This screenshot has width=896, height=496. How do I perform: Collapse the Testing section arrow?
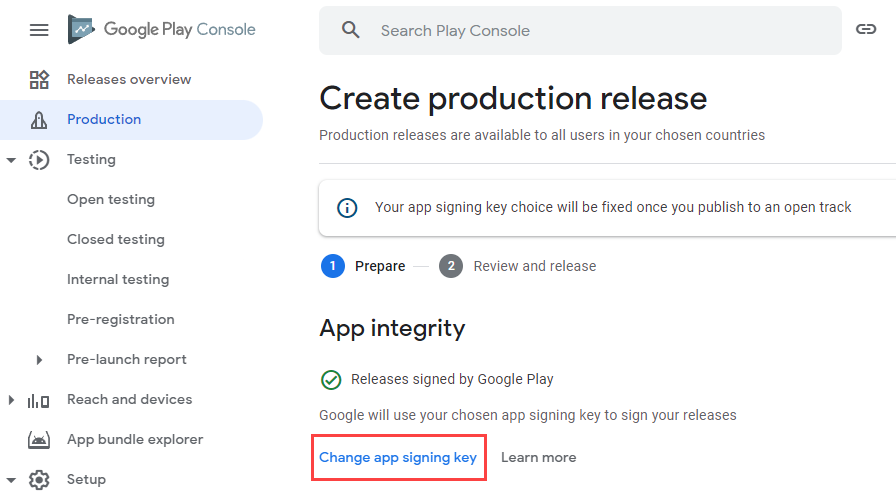(x=11, y=160)
